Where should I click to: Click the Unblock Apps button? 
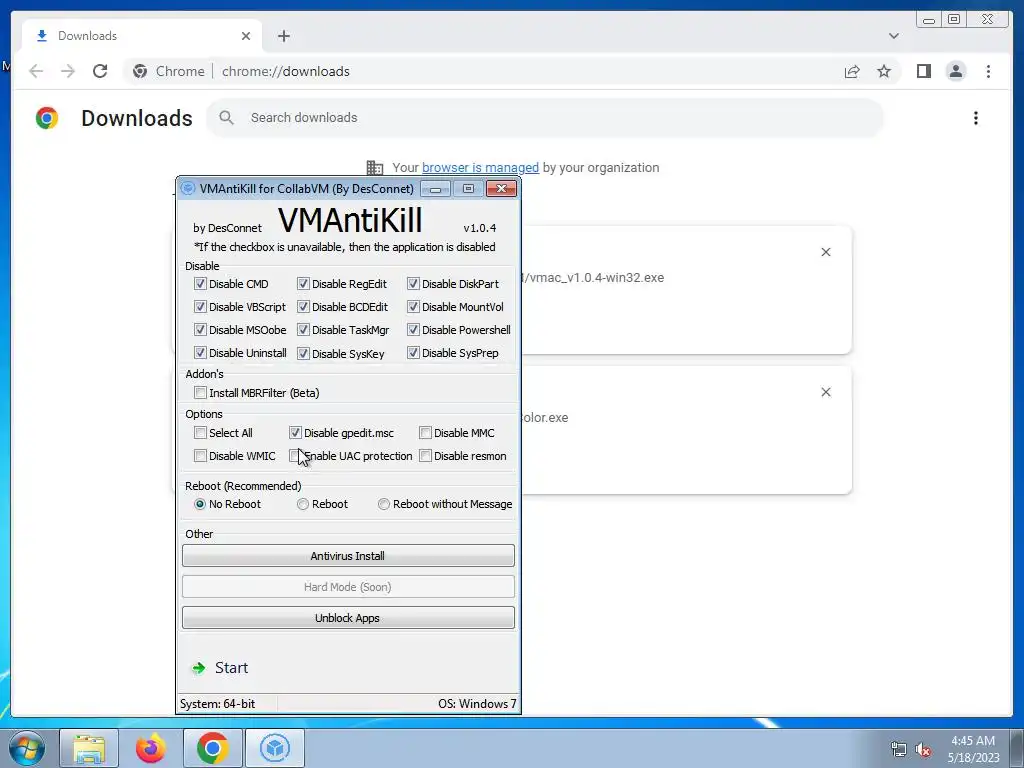tap(348, 618)
